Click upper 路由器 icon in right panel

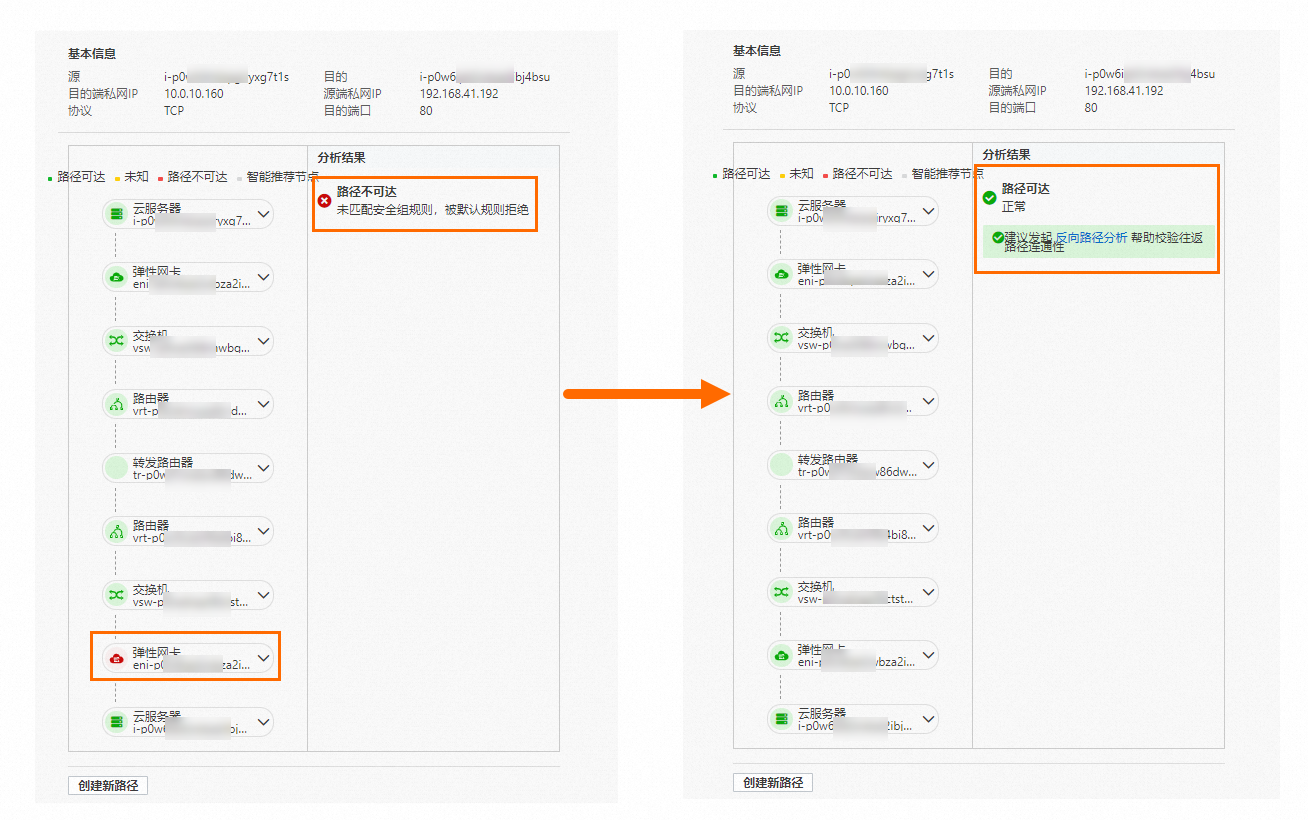click(x=781, y=401)
